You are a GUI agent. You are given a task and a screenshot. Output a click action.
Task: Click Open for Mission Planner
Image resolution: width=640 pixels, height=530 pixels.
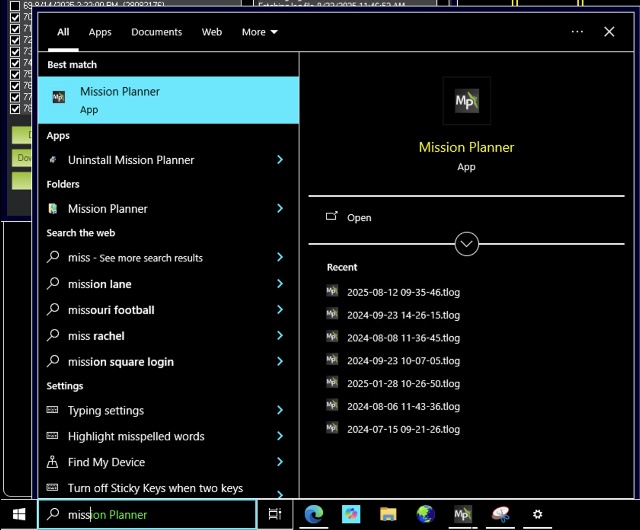pyautogui.click(x=358, y=217)
